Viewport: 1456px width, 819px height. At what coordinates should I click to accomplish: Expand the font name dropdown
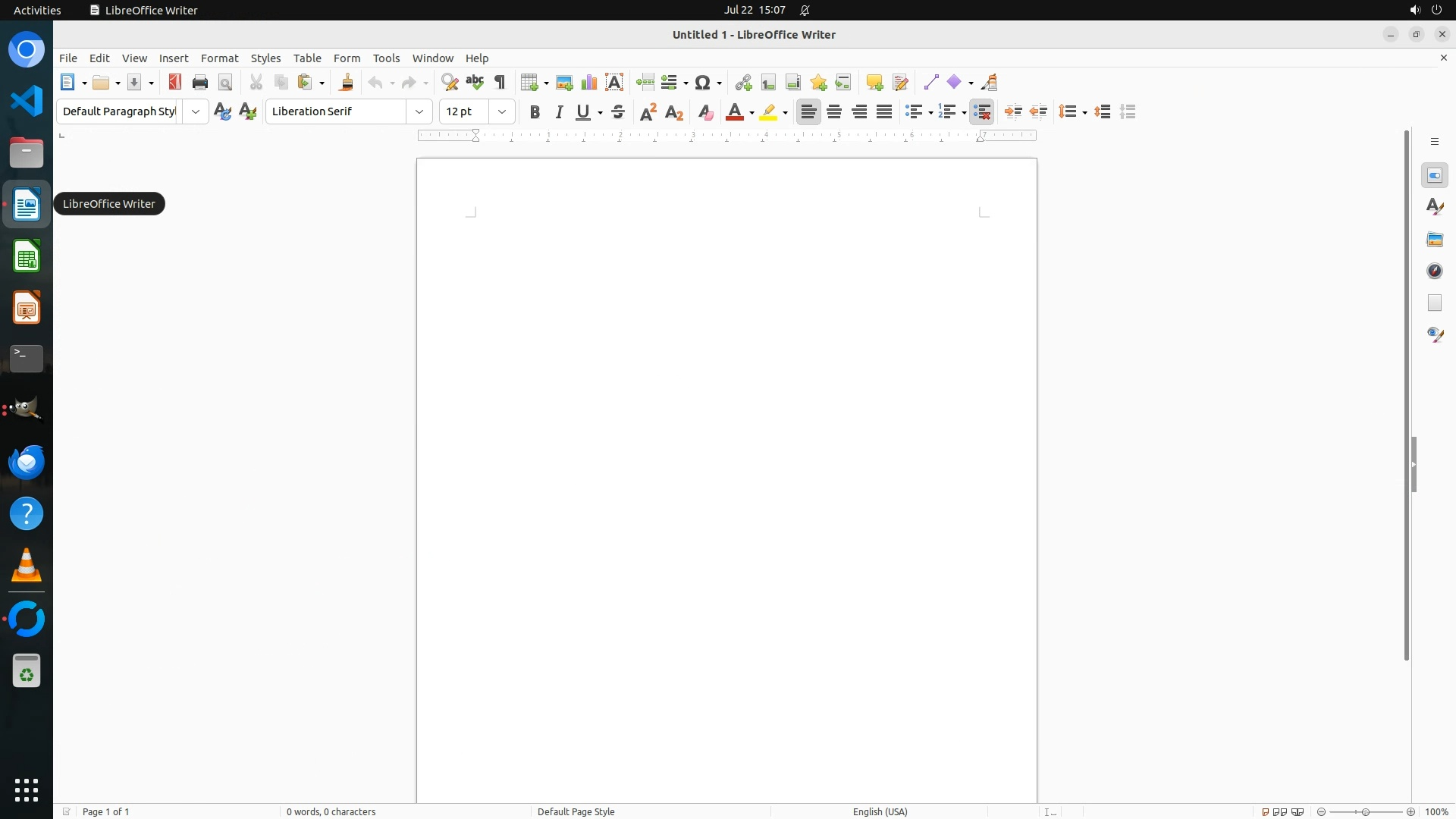419,112
